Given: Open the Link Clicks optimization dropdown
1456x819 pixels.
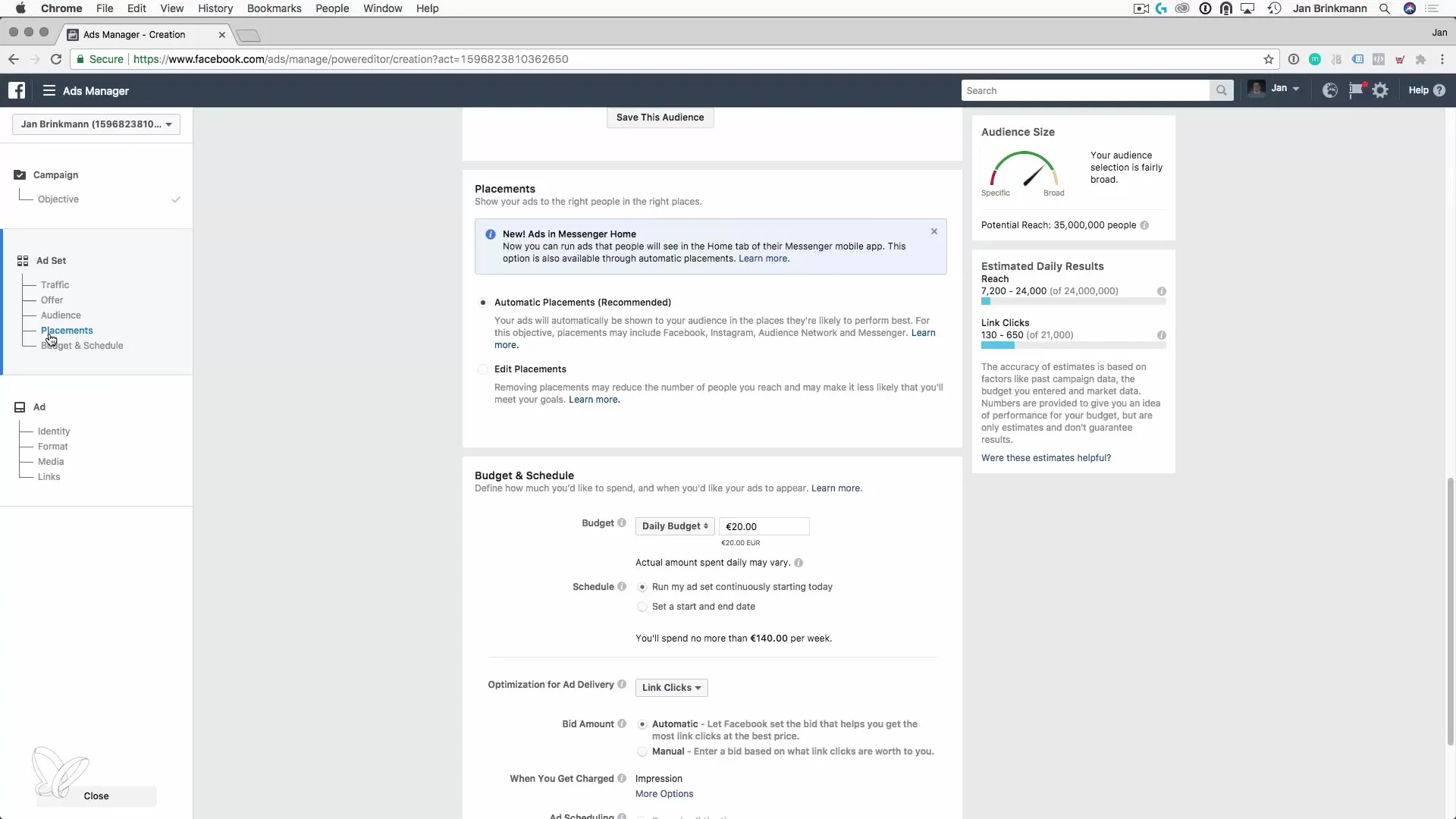Looking at the screenshot, I should point(671,688).
